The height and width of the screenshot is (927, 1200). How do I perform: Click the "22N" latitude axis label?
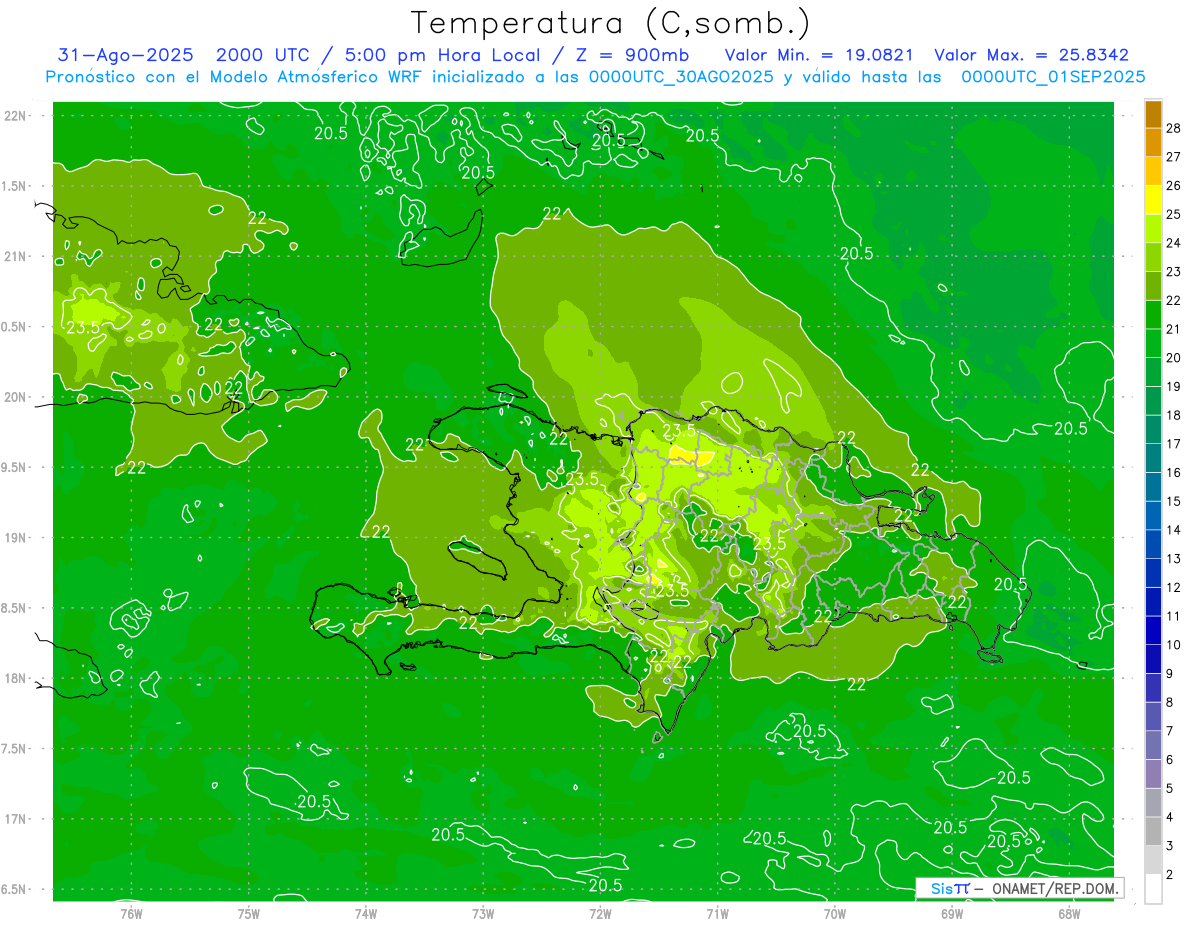click(x=16, y=115)
